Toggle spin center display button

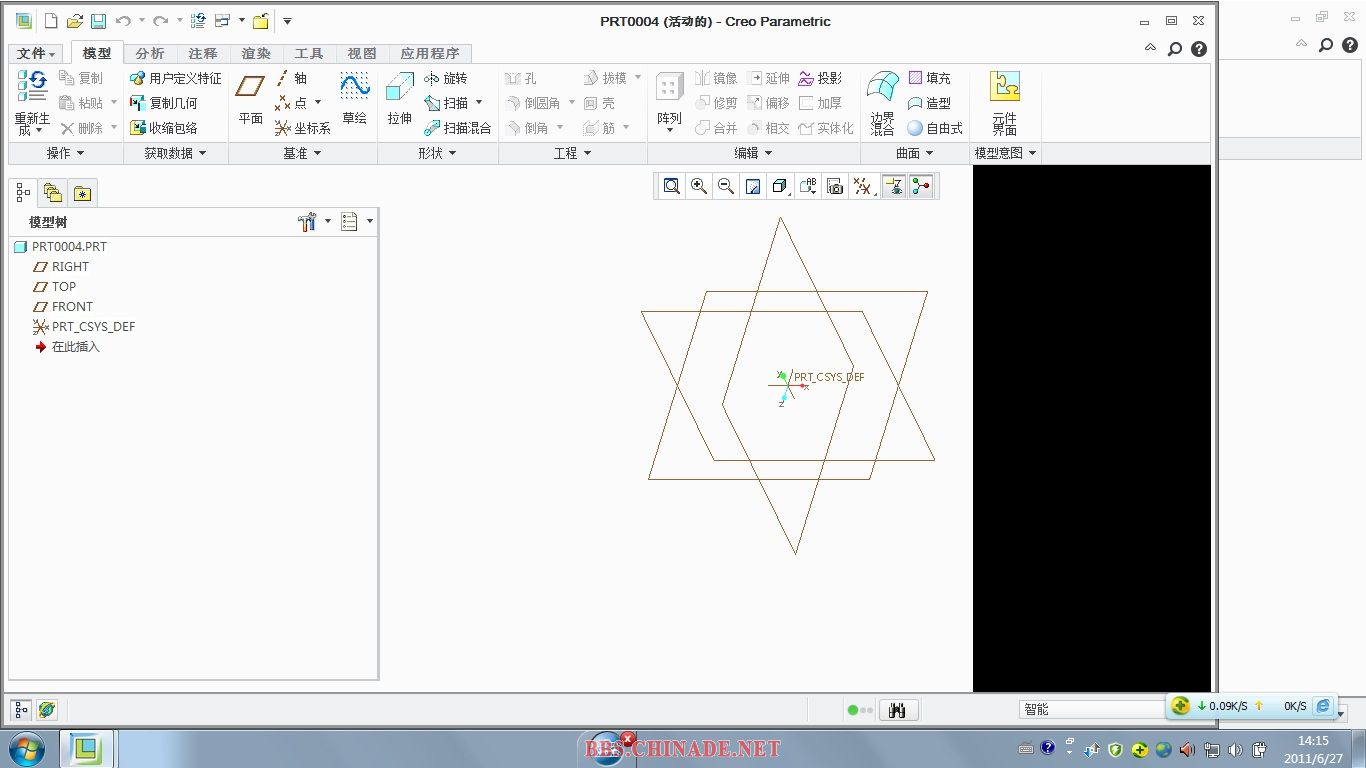(921, 186)
